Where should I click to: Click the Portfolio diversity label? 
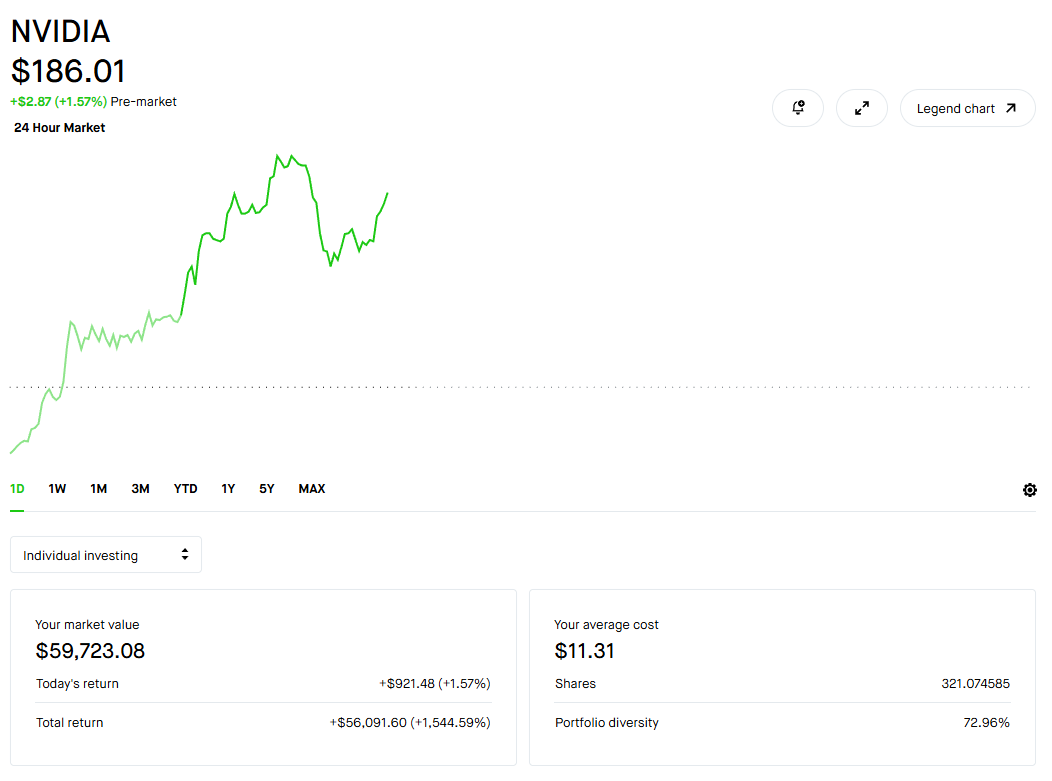coord(607,723)
